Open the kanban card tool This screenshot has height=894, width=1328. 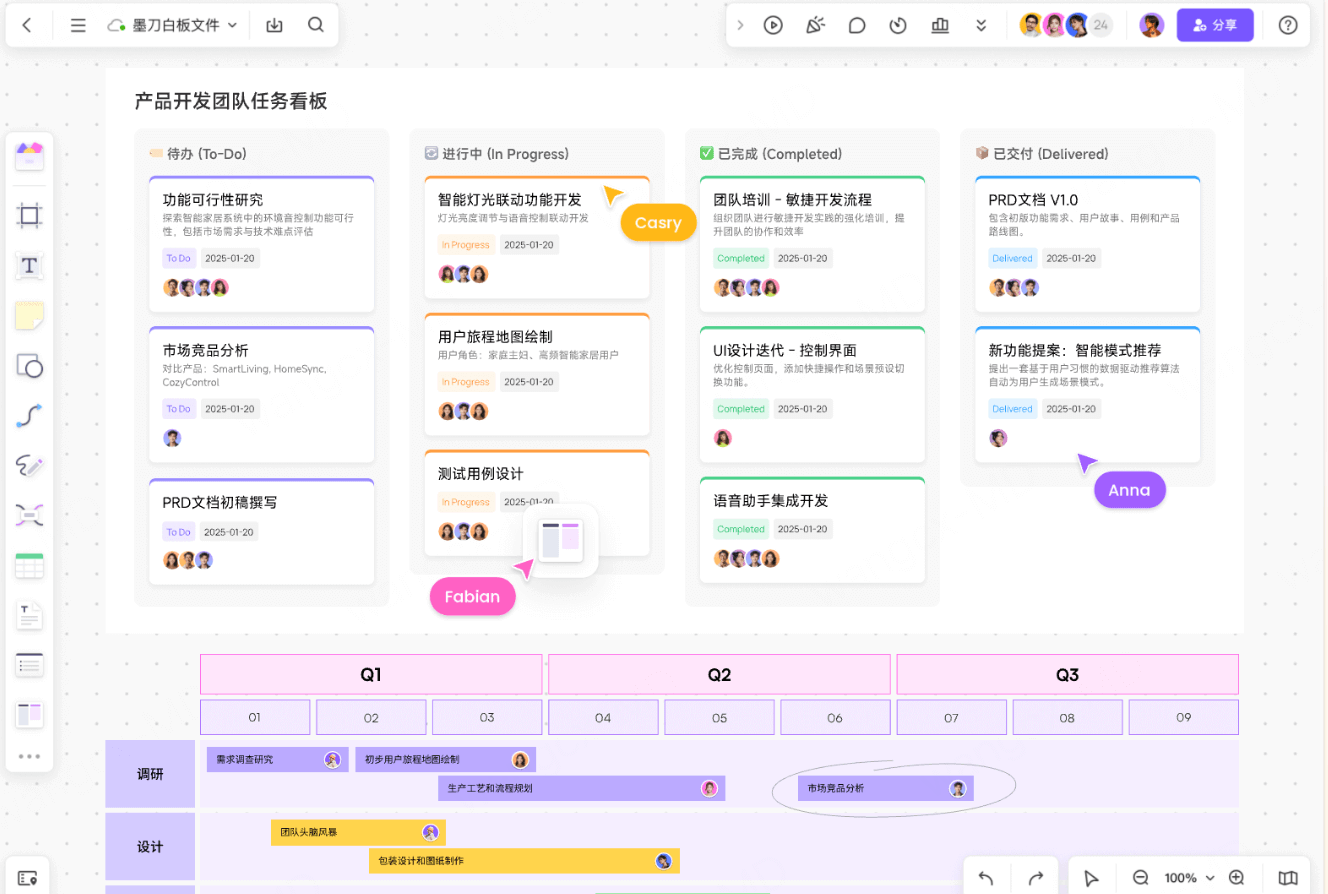[29, 714]
